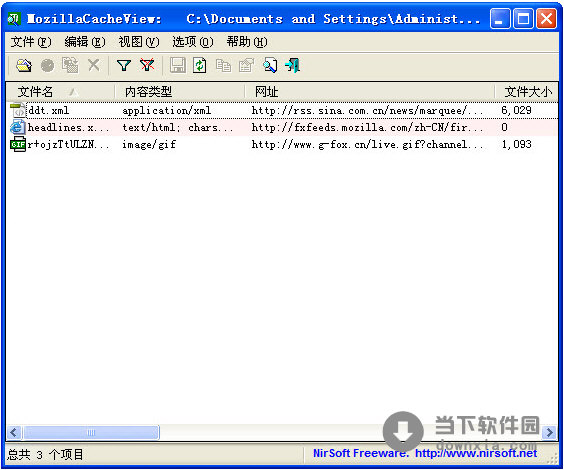Click the funnel filter icon
The width and height of the screenshot is (564, 470).
[x=124, y=65]
